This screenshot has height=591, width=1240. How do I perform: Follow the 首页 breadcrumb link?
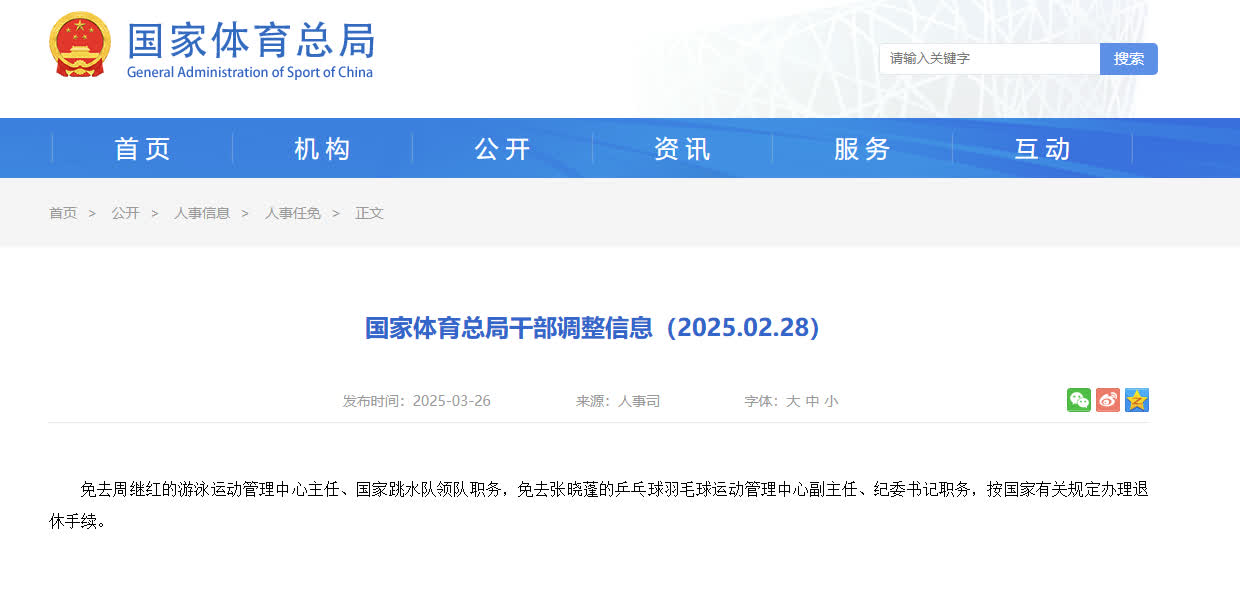[63, 213]
